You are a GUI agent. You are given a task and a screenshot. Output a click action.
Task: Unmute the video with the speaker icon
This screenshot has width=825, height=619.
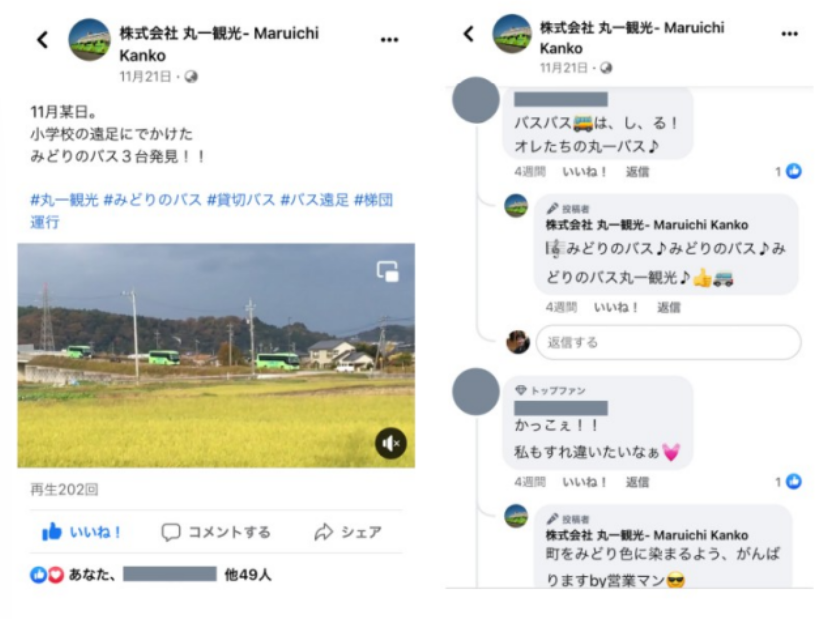pos(390,444)
